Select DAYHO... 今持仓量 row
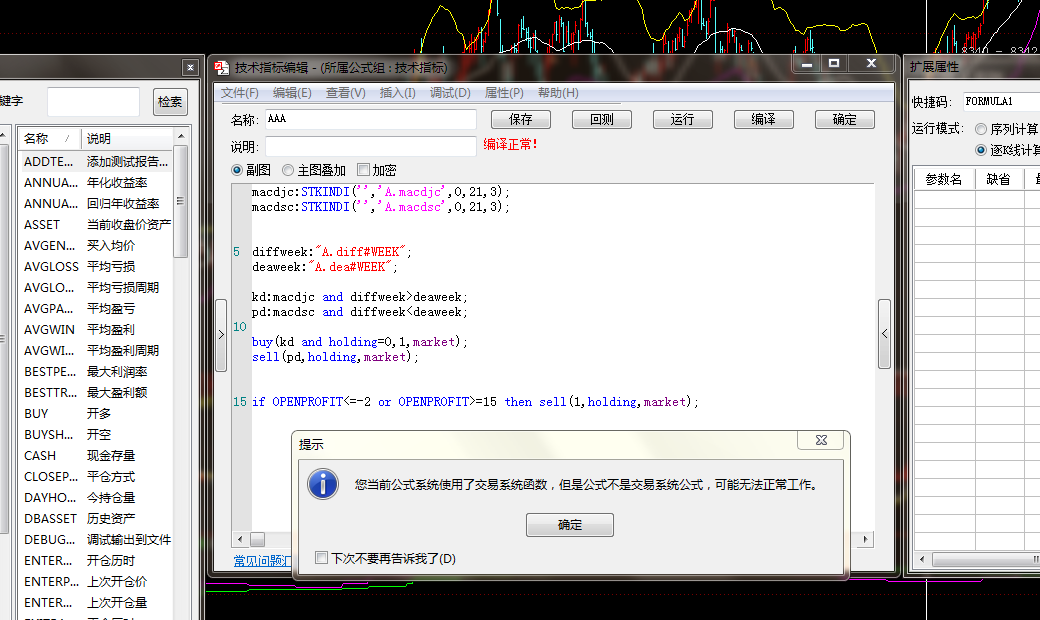This screenshot has width=1040, height=620. click(96, 498)
